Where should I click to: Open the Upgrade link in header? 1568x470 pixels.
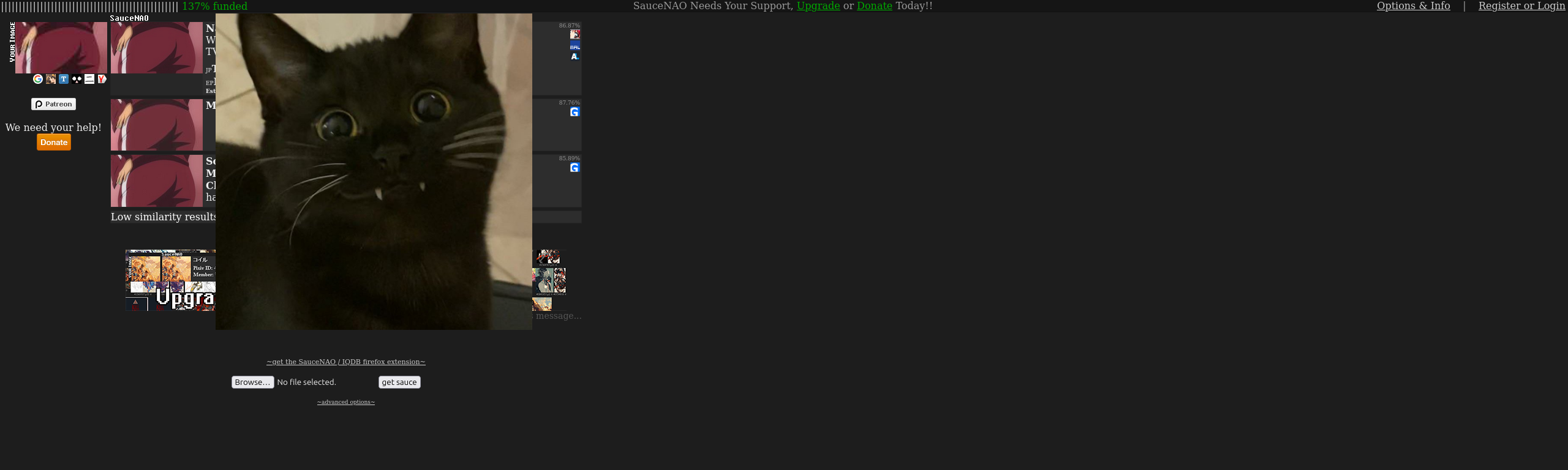coord(818,6)
